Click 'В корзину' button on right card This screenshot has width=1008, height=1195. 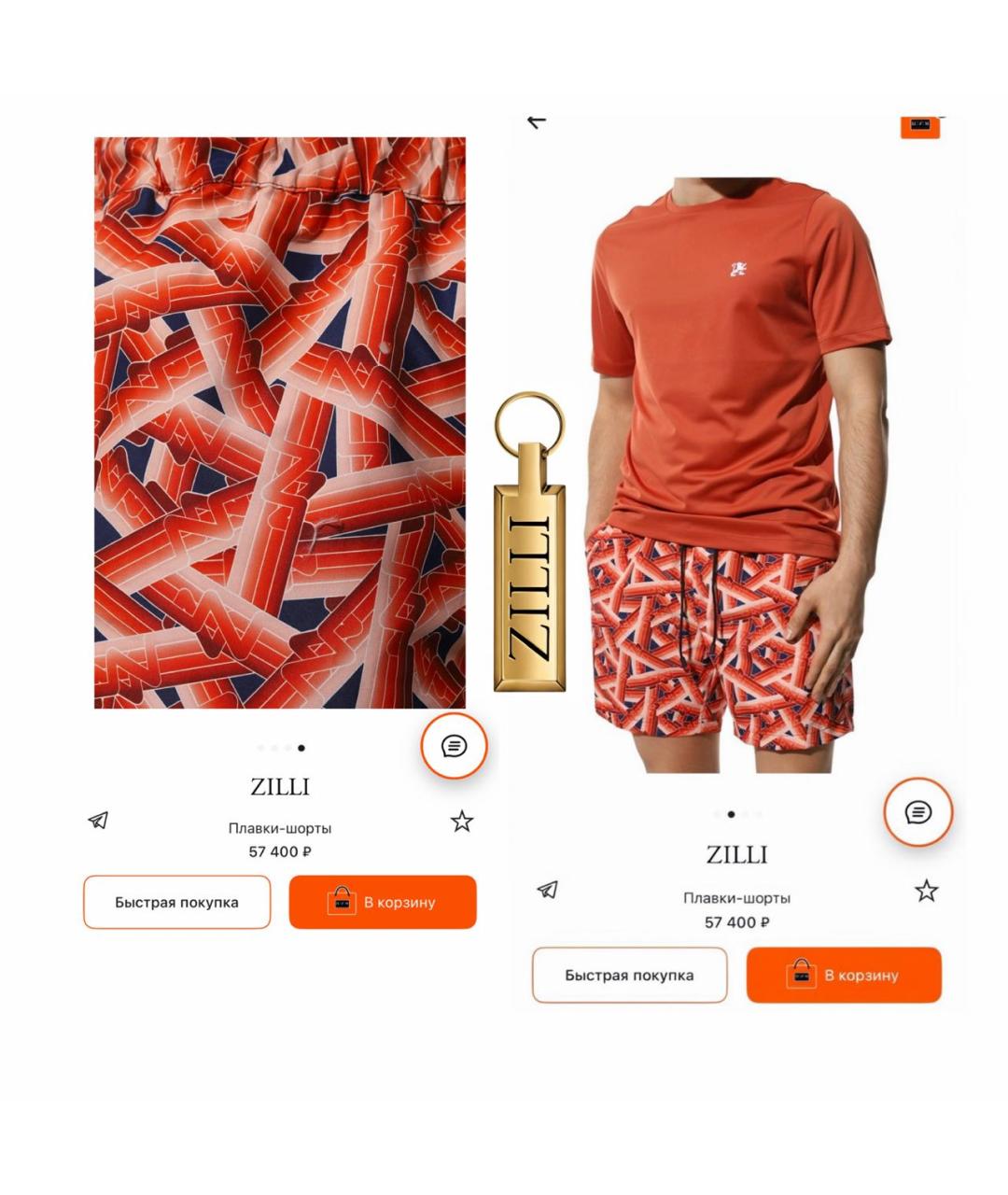point(844,975)
